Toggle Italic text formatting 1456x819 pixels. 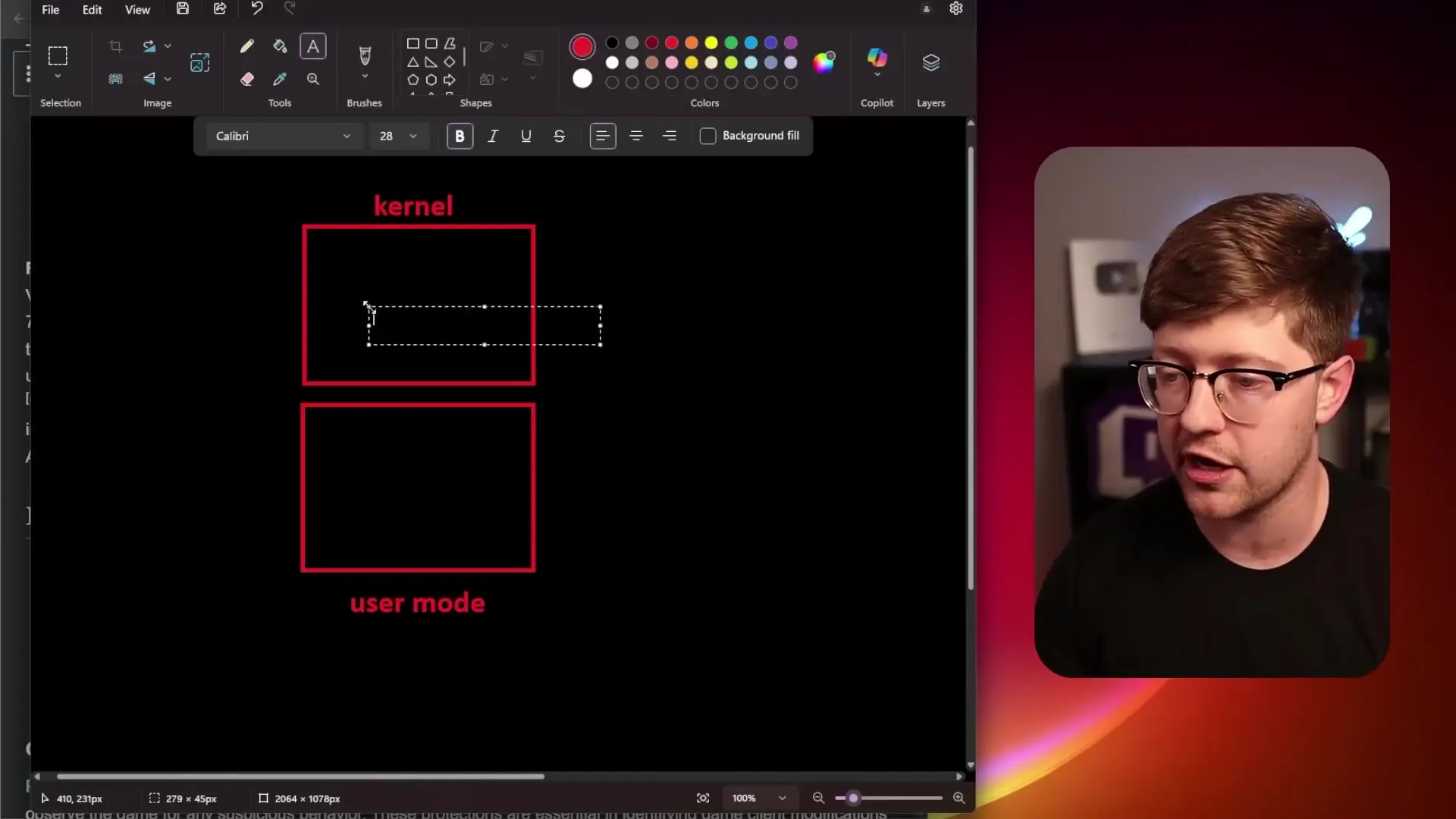(x=493, y=136)
